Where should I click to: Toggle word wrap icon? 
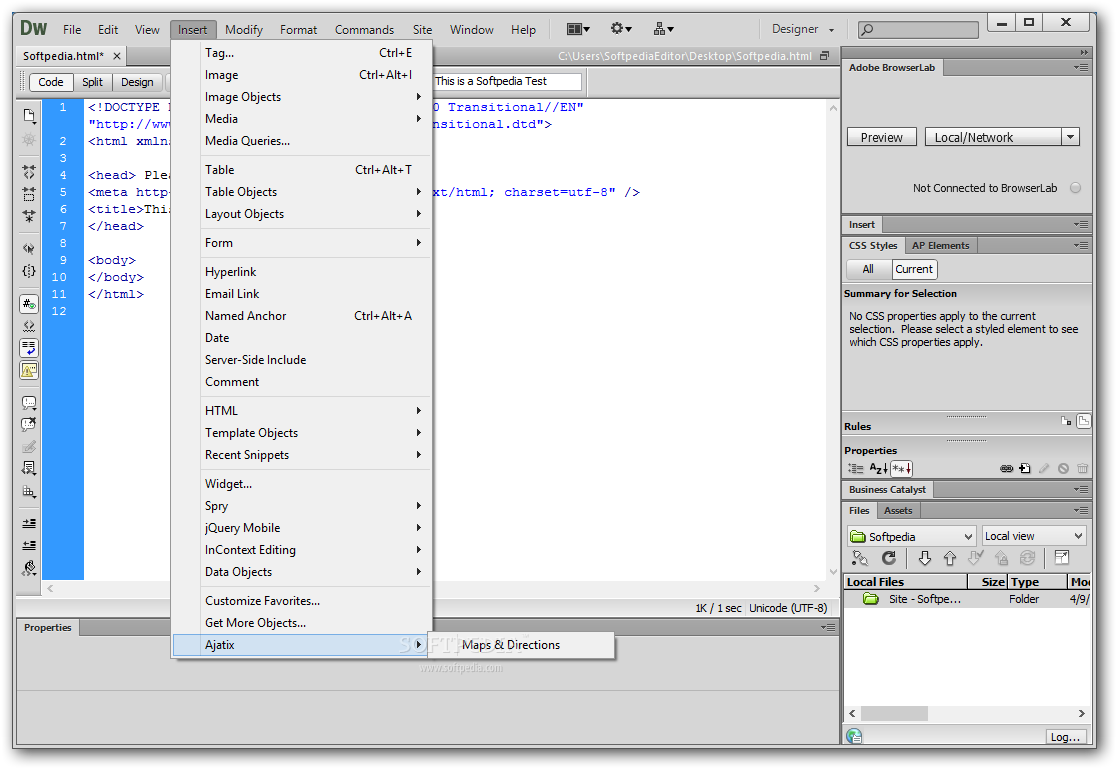tap(28, 348)
